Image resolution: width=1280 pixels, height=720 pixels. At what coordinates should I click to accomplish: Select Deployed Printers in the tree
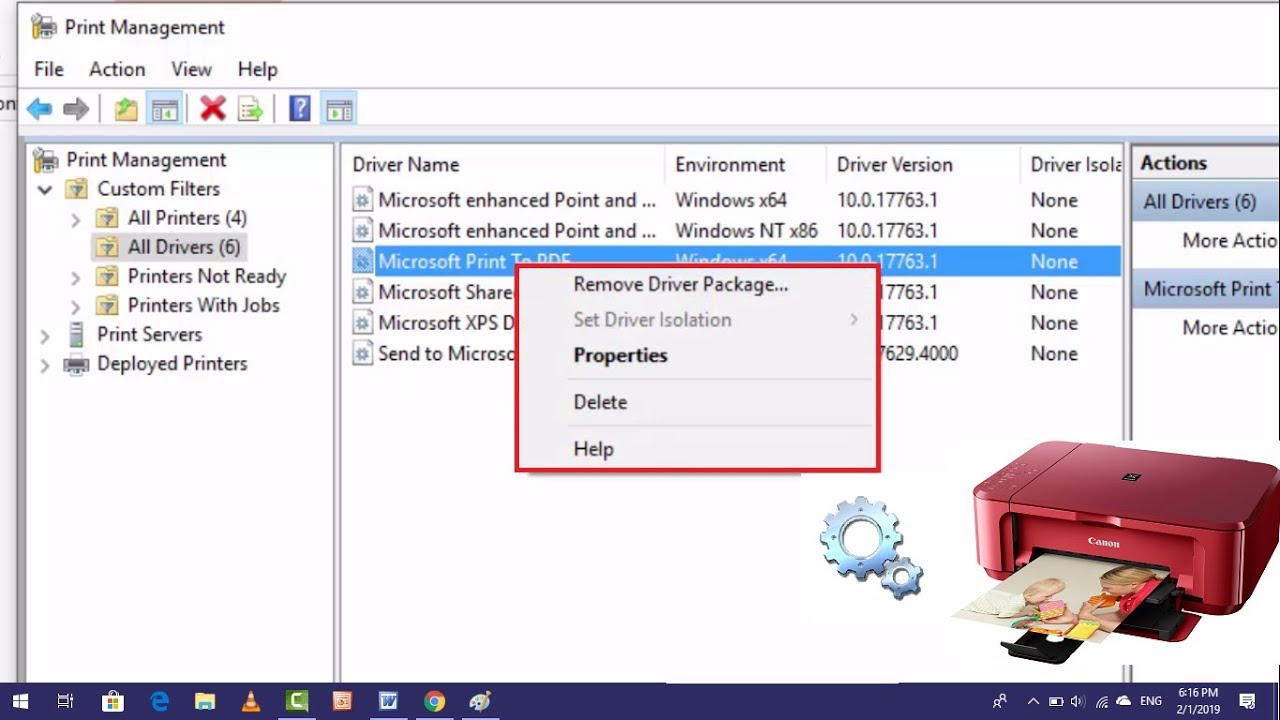point(172,363)
